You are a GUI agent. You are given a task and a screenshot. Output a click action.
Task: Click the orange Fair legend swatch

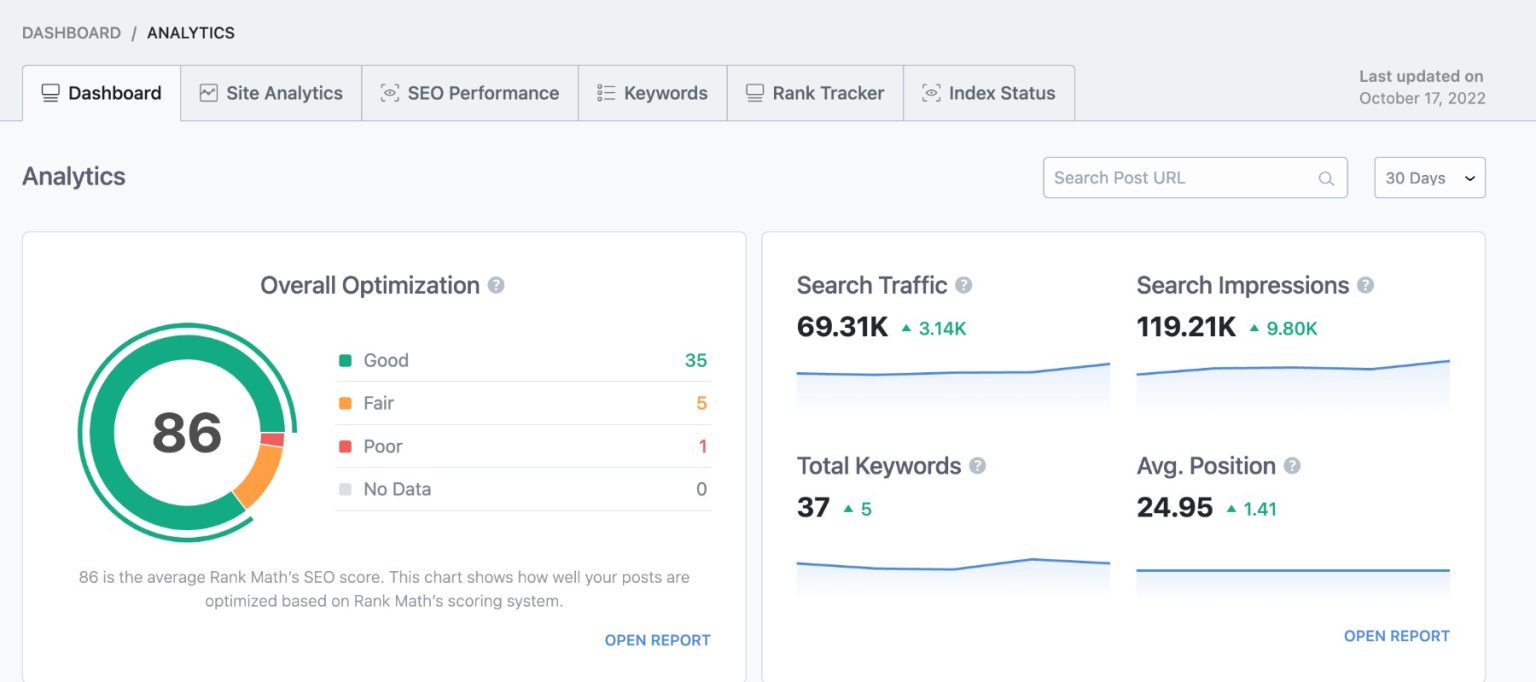pos(345,404)
